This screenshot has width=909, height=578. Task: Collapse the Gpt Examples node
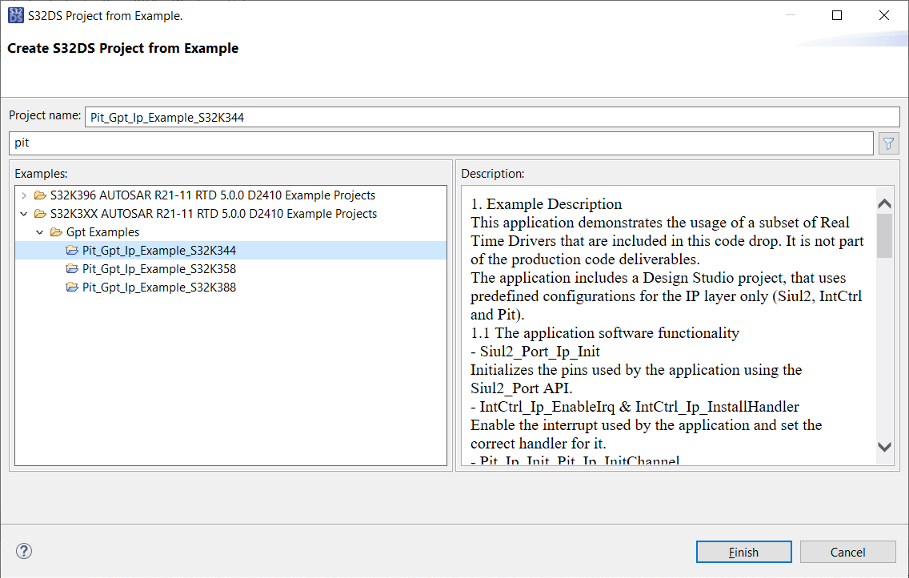(x=39, y=231)
